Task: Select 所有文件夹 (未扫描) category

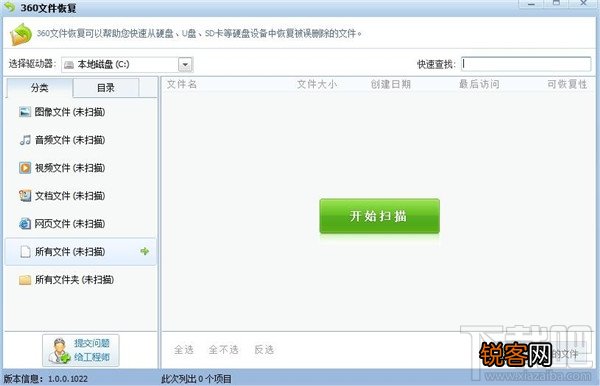Action: pos(80,280)
